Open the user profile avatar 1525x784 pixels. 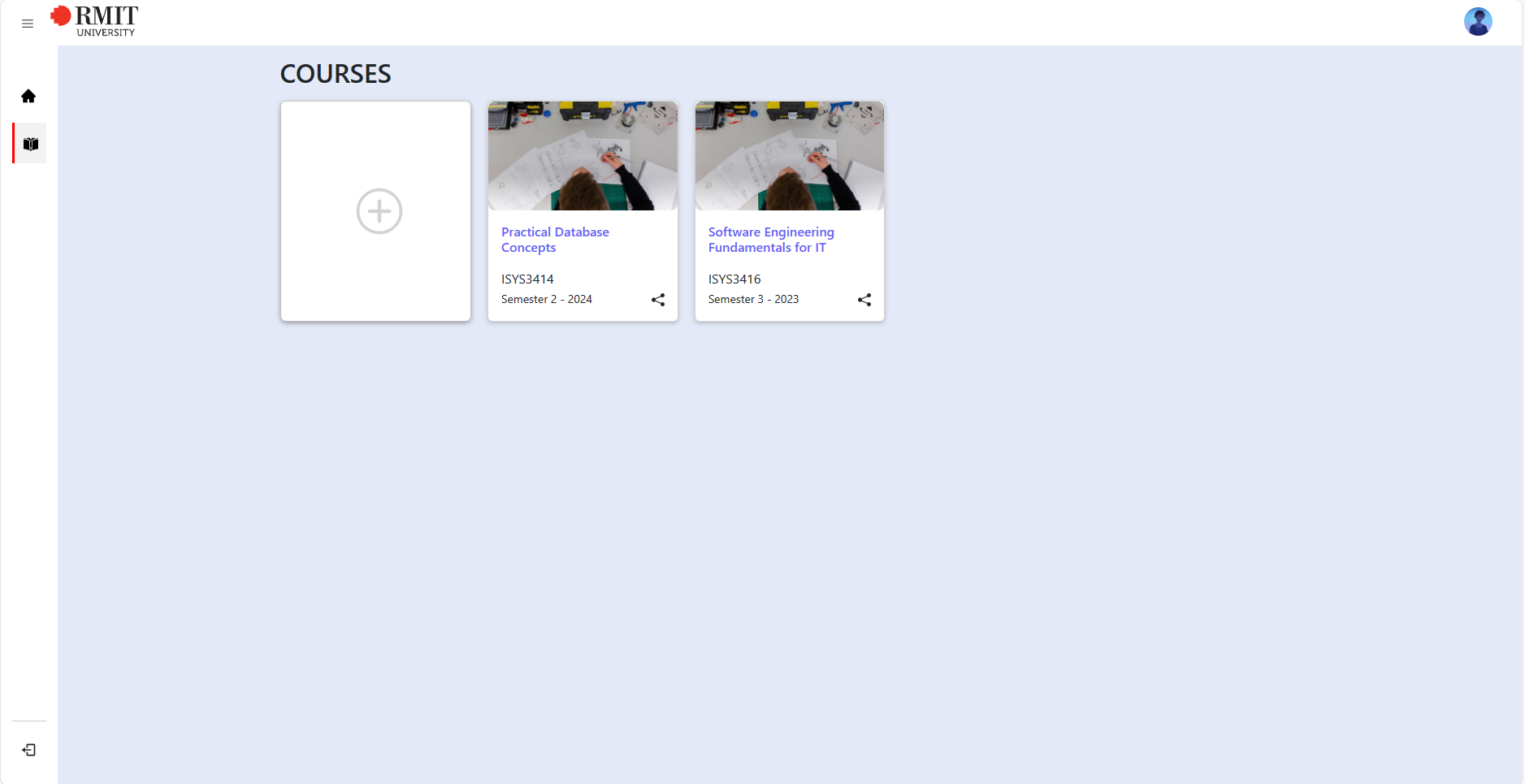tap(1478, 22)
